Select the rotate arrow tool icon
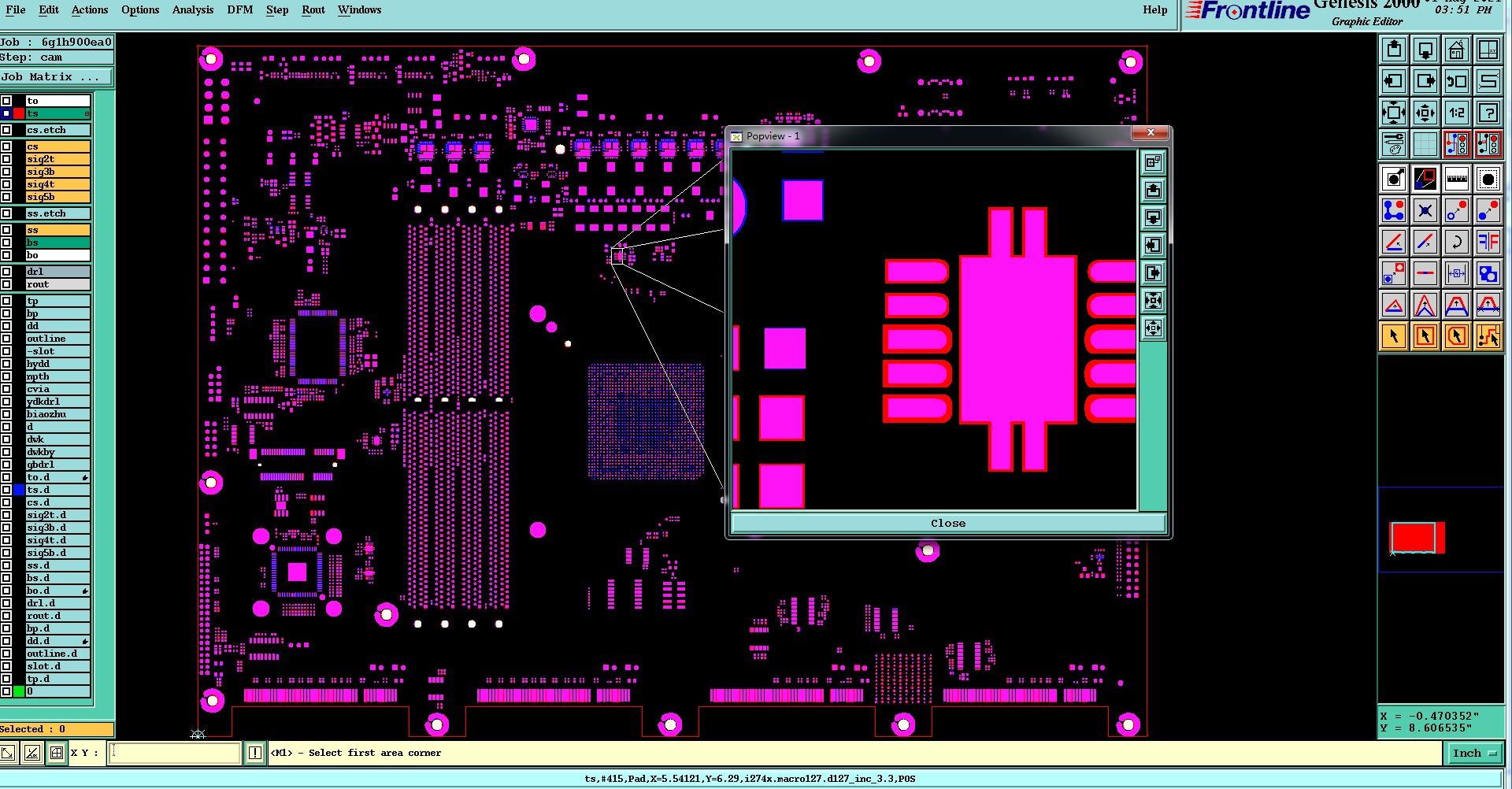This screenshot has height=789, width=1512. pos(1457,242)
